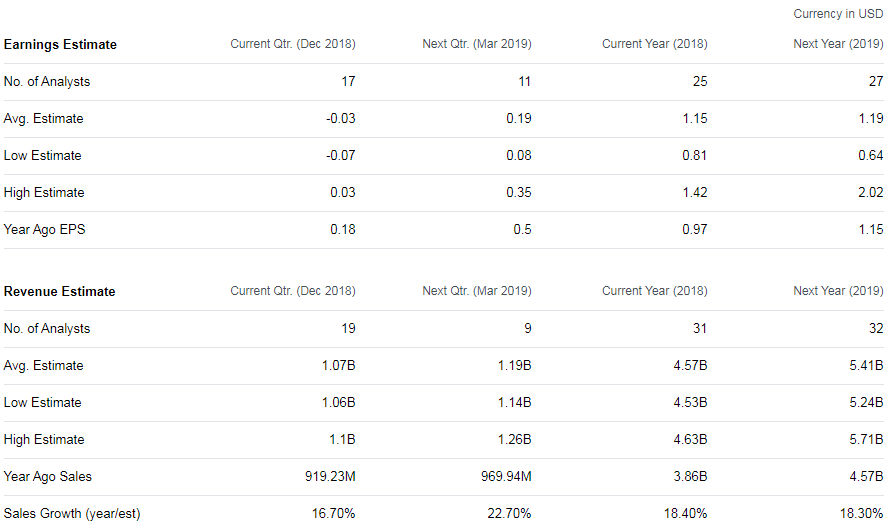Click Next Year (2019) earnings column header
The height and width of the screenshot is (529, 893).
pyautogui.click(x=838, y=44)
